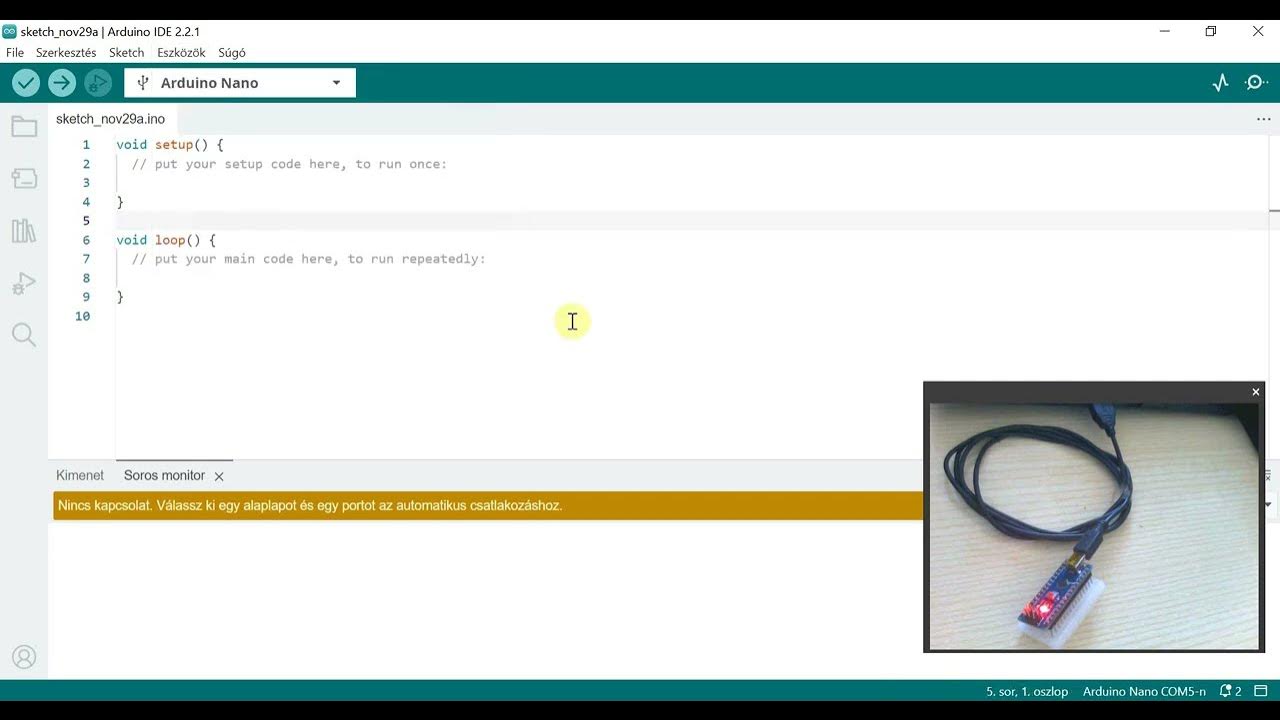Viewport: 1280px width, 720px height.
Task: Open the Serial Monitor magnifier icon
Action: tap(1256, 83)
